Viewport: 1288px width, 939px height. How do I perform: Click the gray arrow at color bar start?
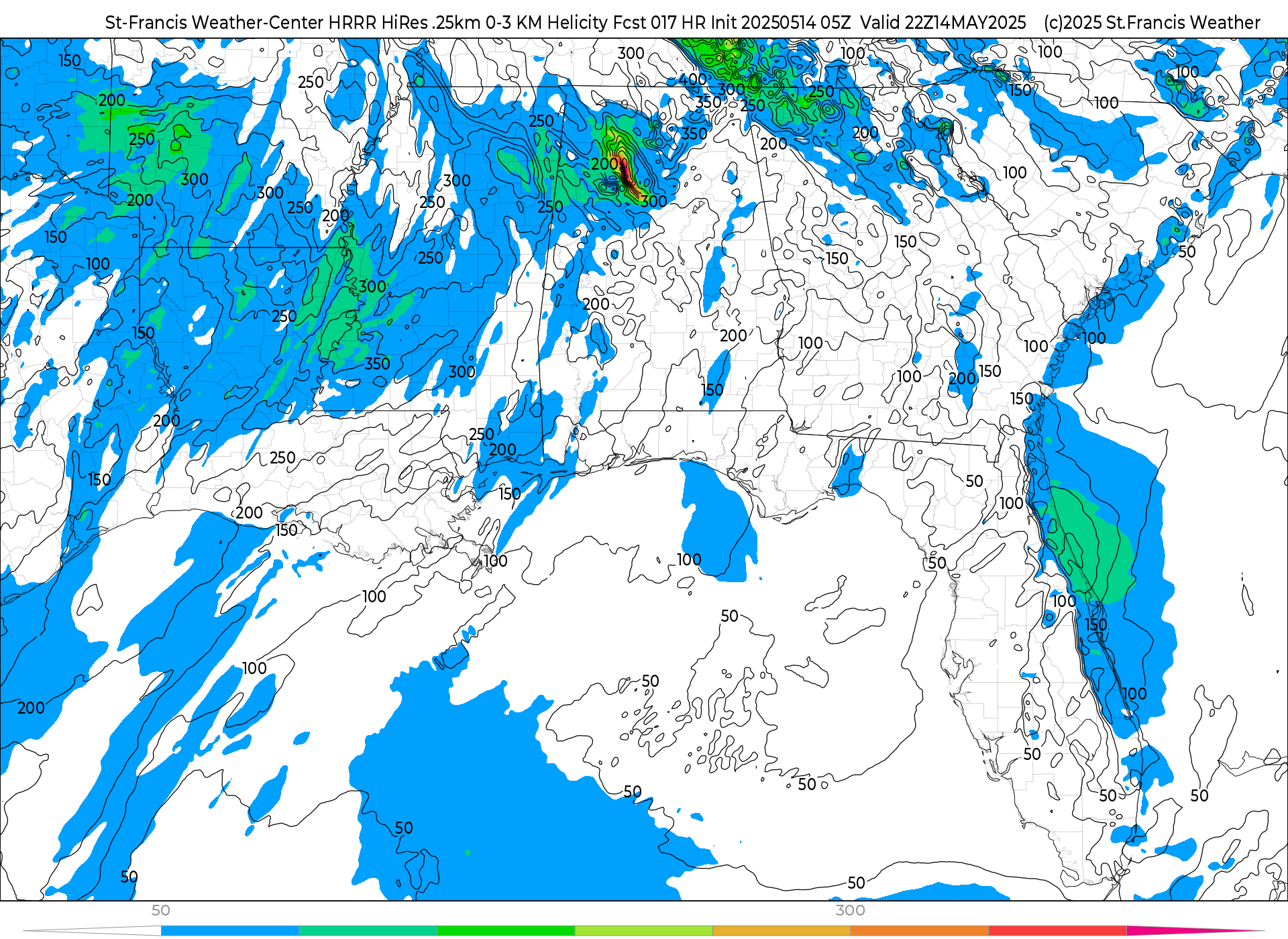[93, 930]
